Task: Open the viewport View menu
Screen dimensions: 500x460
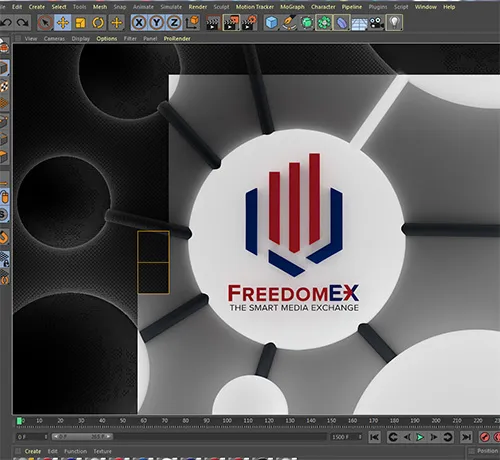Action: tap(31, 39)
